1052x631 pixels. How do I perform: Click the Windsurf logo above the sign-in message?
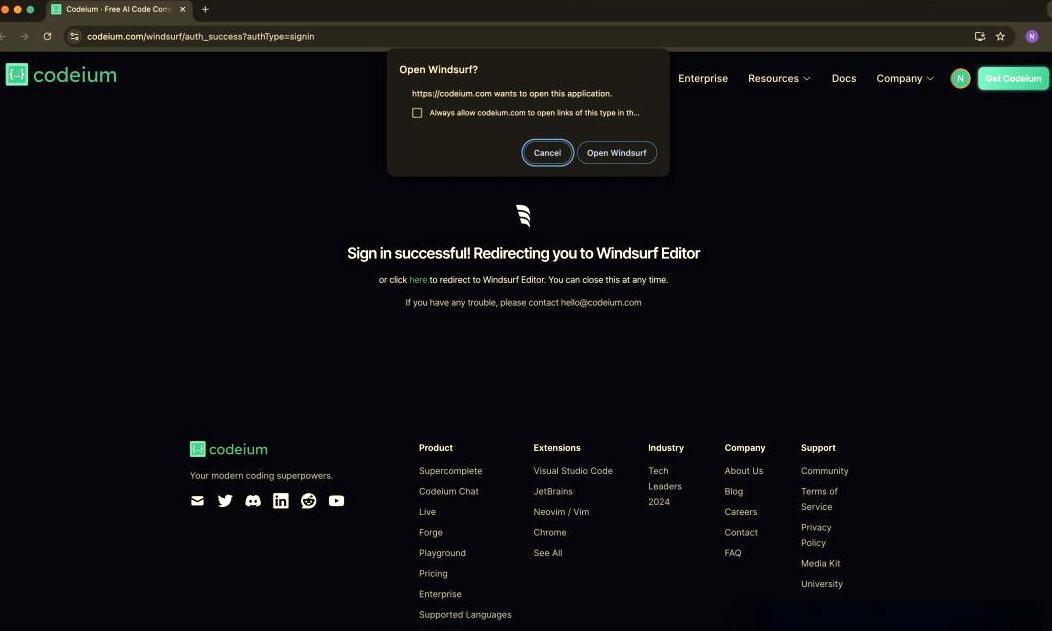(x=523, y=215)
